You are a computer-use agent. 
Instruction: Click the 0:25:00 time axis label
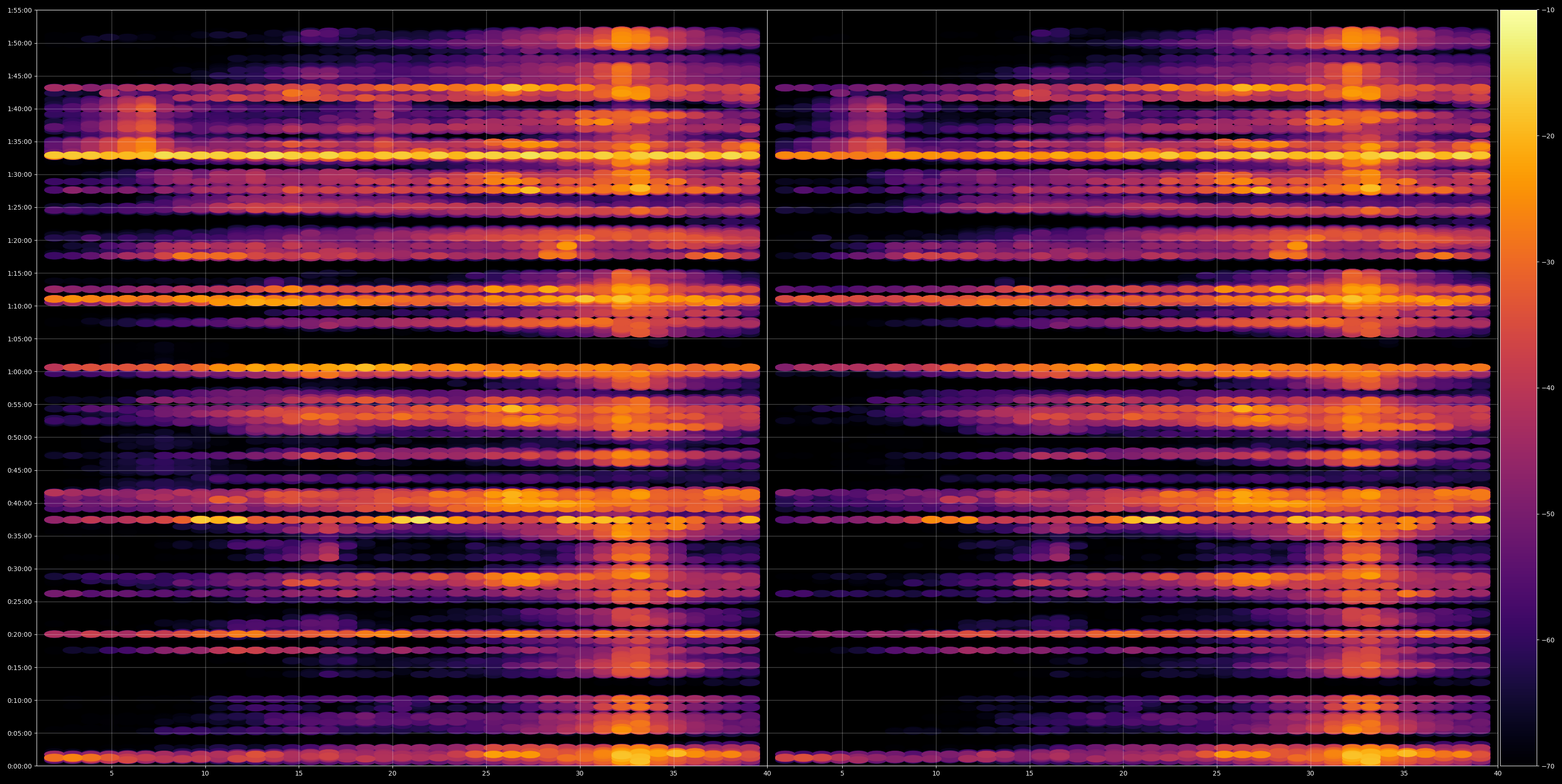[x=19, y=602]
